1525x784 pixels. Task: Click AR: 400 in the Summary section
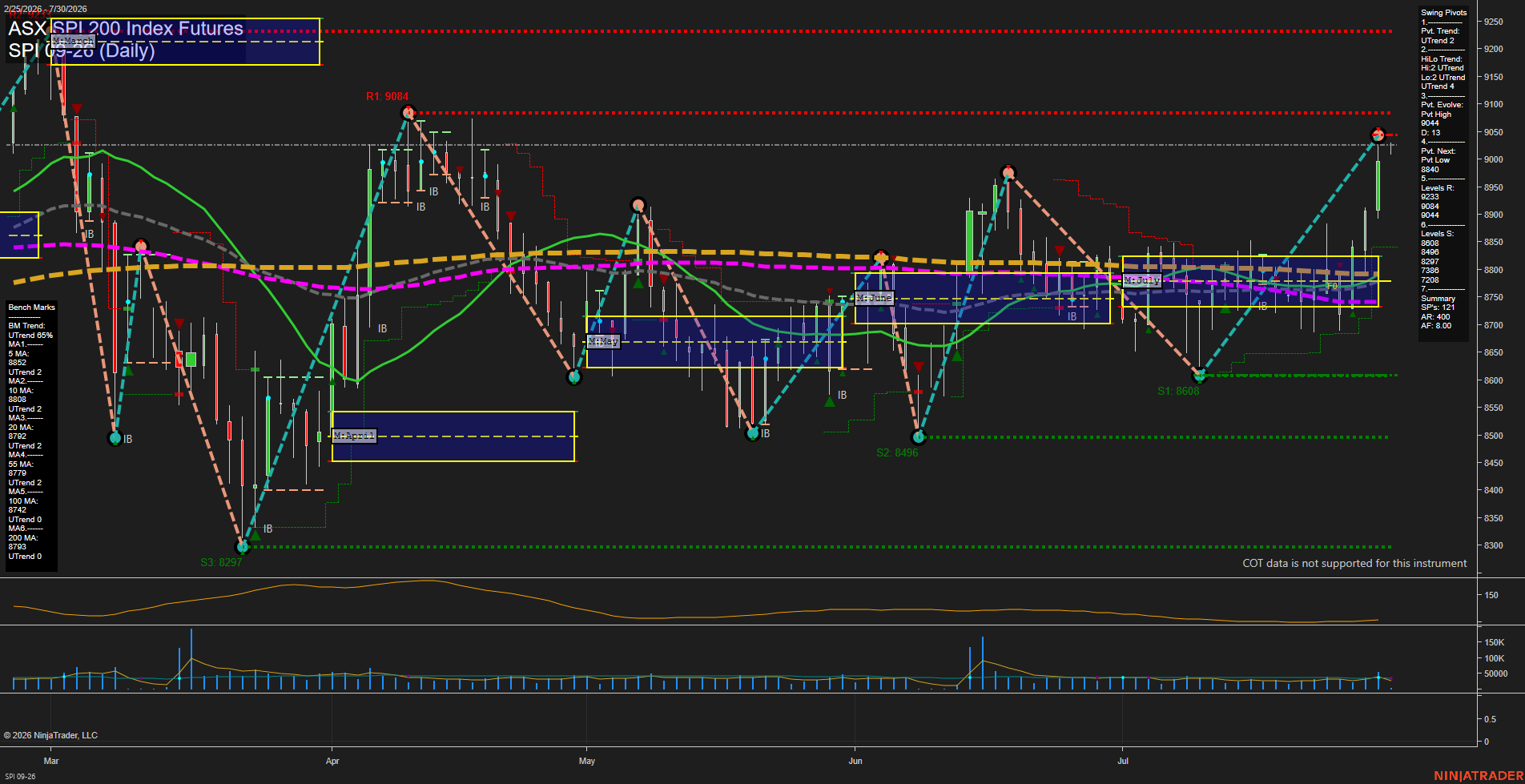[x=1435, y=317]
